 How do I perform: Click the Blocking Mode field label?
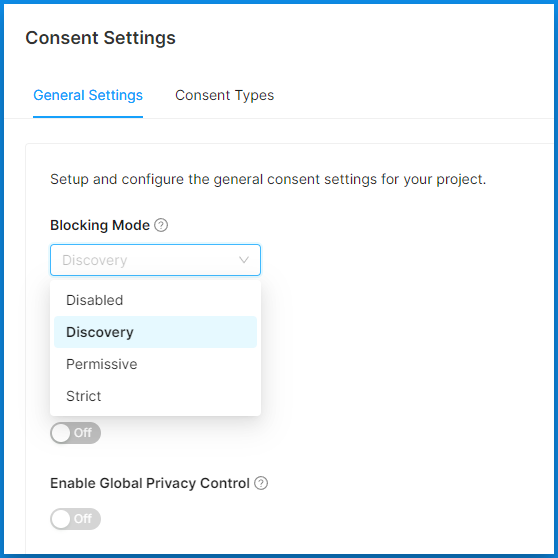point(100,225)
